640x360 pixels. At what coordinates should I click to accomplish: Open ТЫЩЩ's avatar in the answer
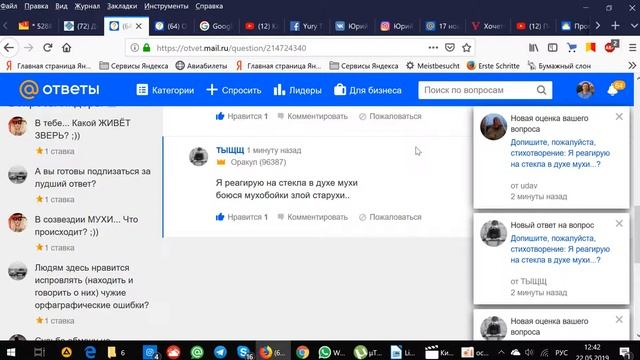tap(198, 156)
